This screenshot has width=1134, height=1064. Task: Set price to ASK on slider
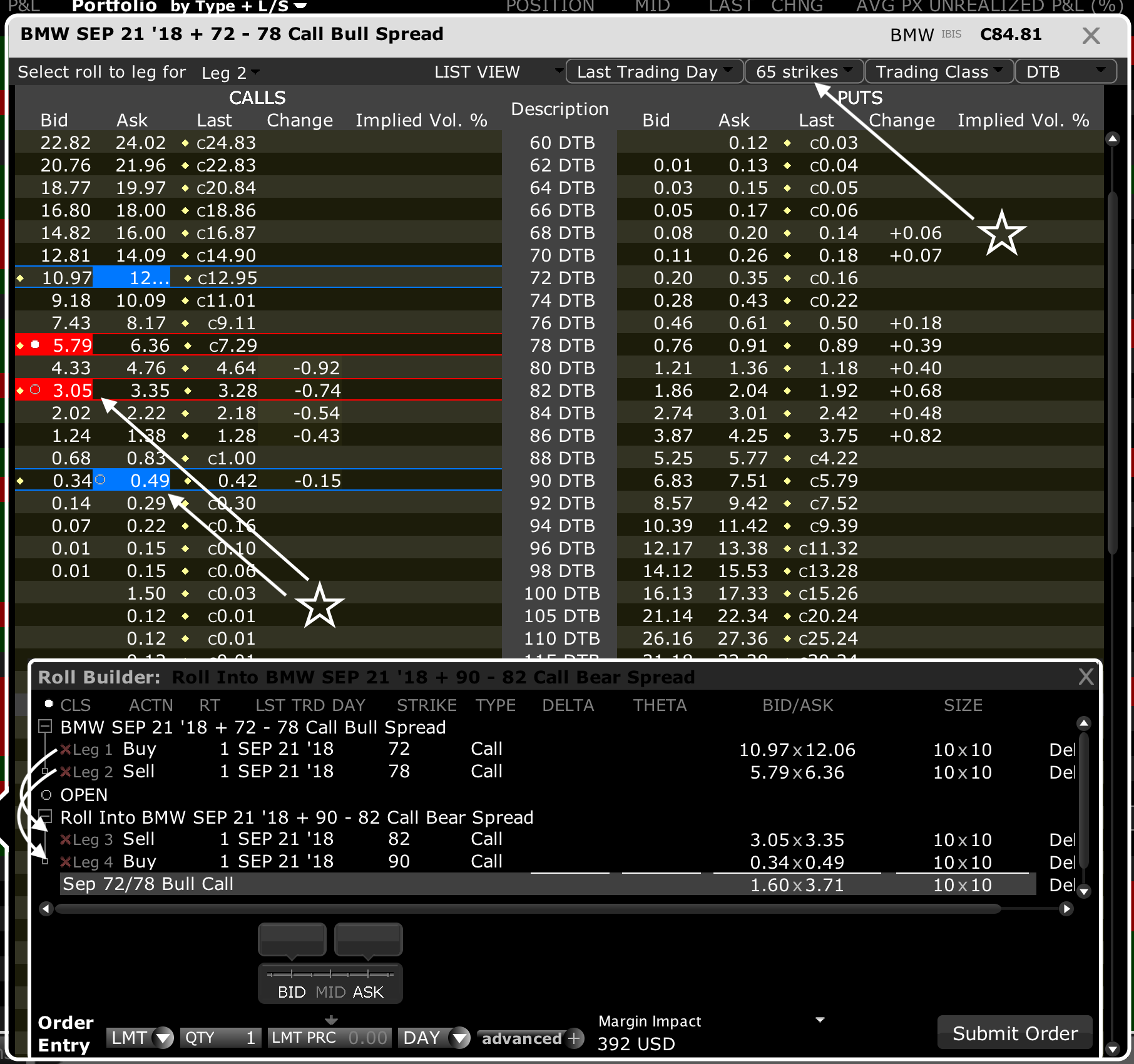click(x=368, y=992)
